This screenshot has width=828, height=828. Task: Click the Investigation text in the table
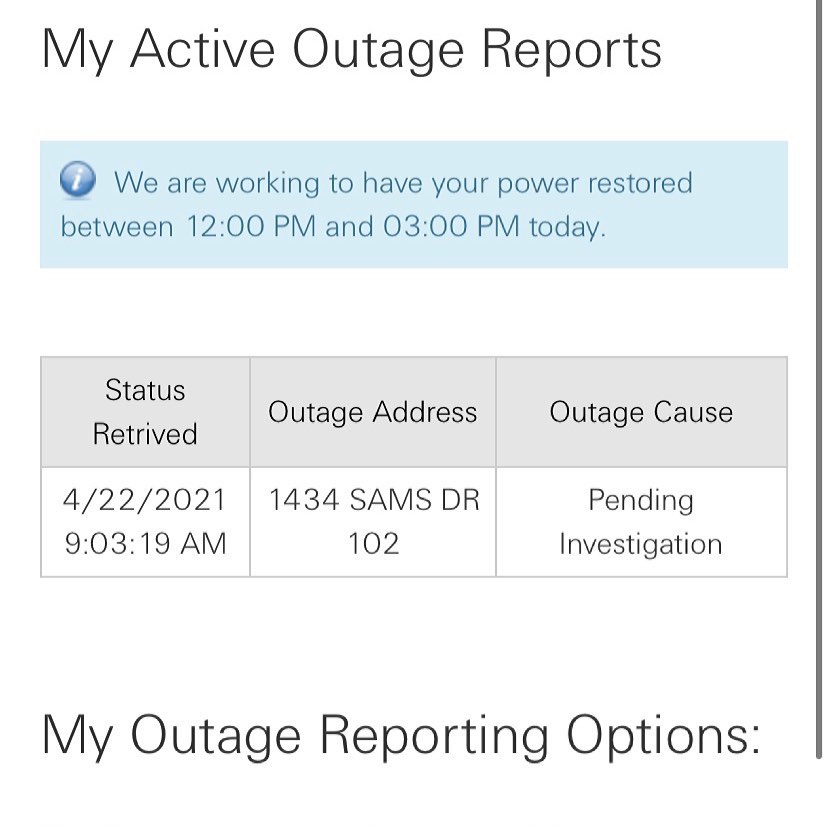click(x=641, y=544)
